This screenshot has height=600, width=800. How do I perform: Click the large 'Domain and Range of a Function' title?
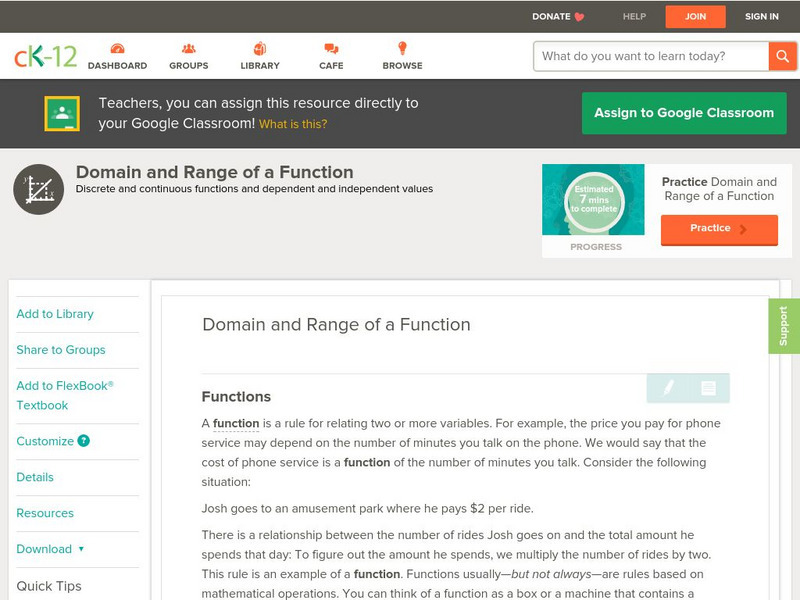pyautogui.click(x=214, y=172)
